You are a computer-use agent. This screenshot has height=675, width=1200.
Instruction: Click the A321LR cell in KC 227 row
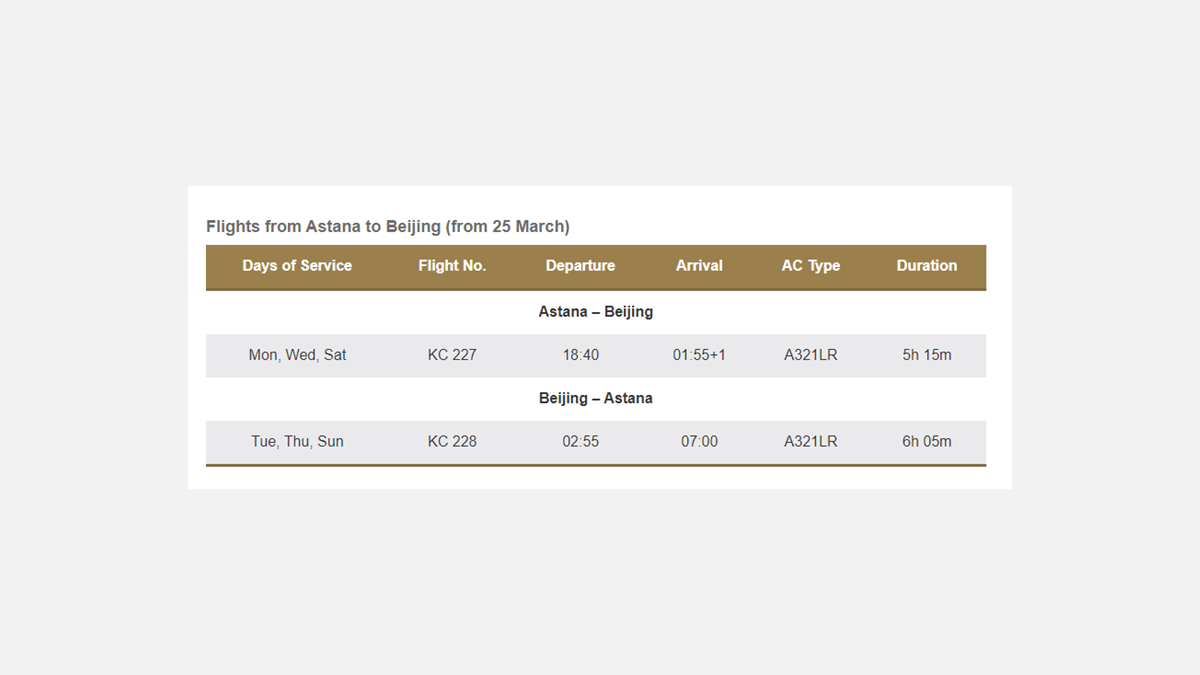tap(810, 355)
